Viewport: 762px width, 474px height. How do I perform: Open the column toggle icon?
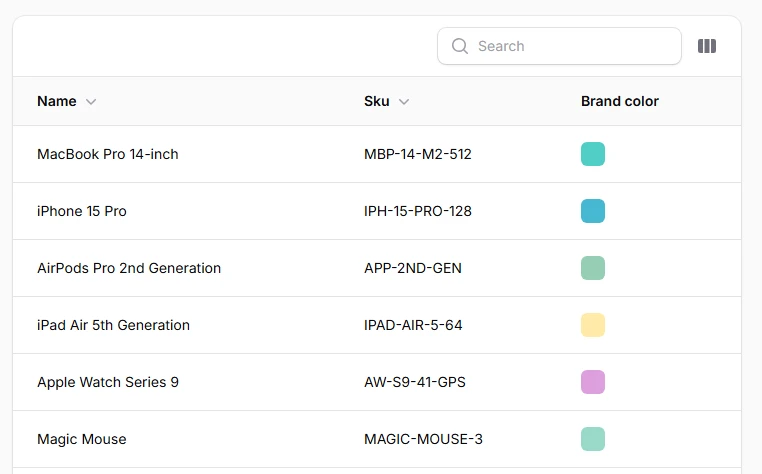(x=707, y=46)
